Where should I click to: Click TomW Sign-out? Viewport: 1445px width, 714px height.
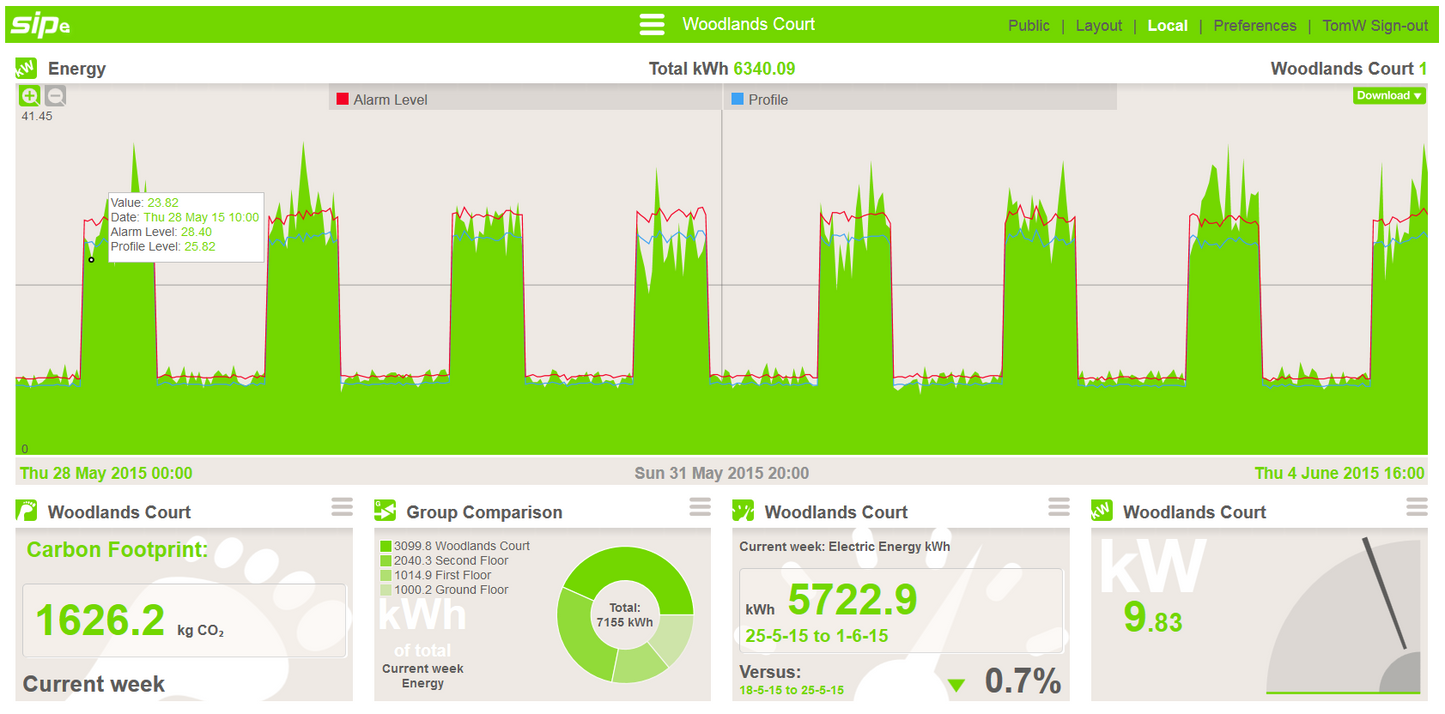click(x=1375, y=25)
